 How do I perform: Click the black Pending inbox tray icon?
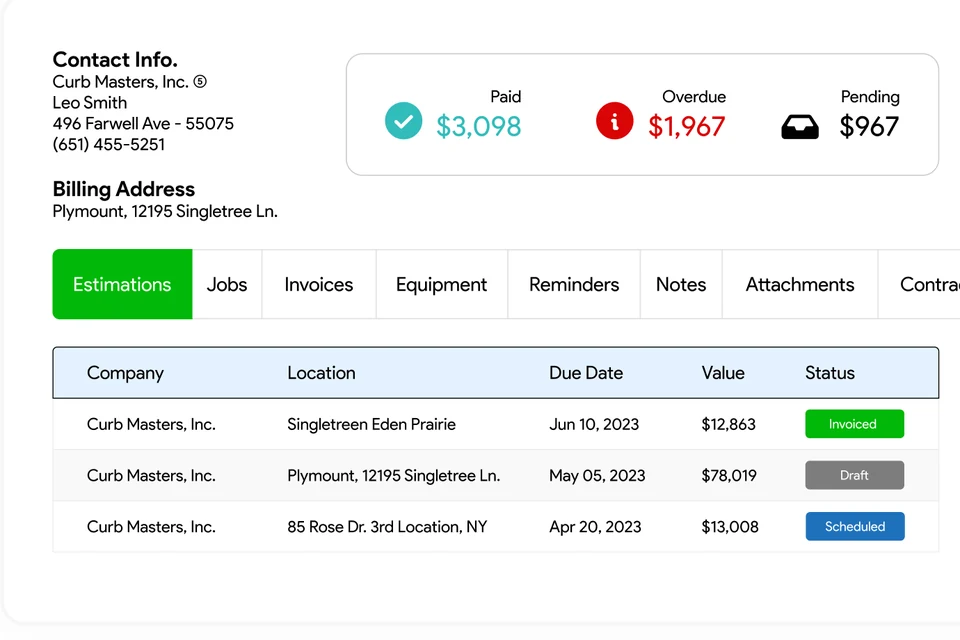[x=800, y=127]
